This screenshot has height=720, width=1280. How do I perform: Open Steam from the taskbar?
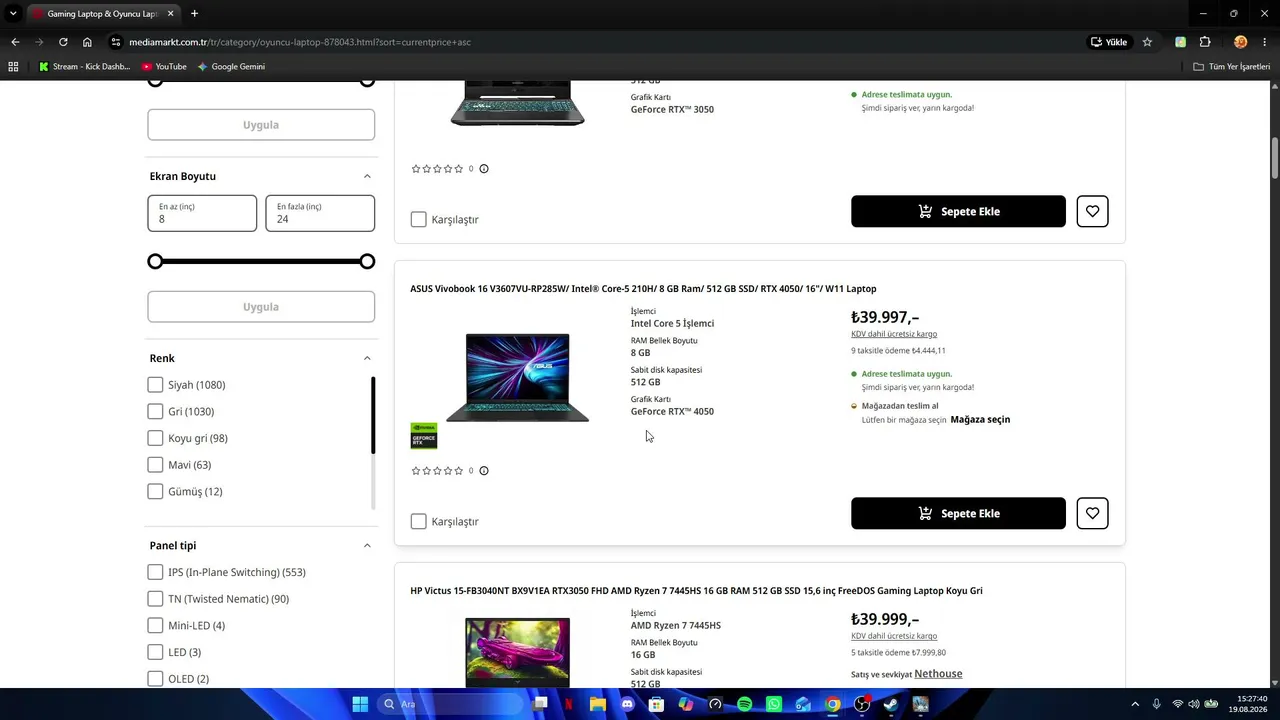click(891, 704)
